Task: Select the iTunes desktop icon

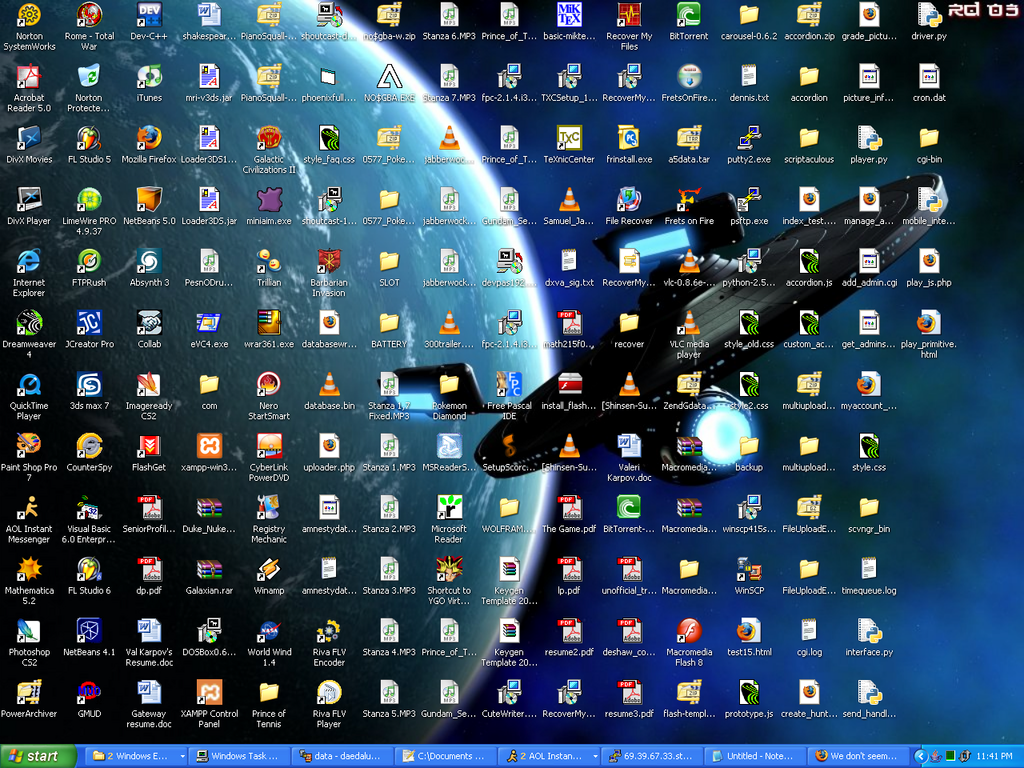Action: (149, 83)
